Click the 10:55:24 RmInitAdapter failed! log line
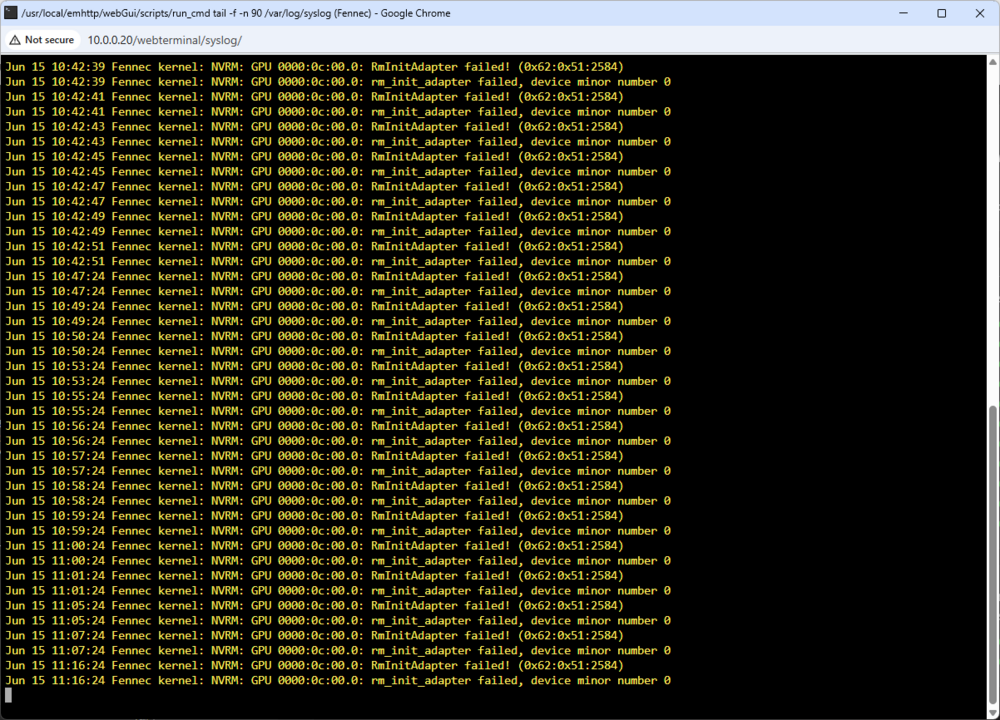This screenshot has height=720, width=1000. tap(314, 396)
